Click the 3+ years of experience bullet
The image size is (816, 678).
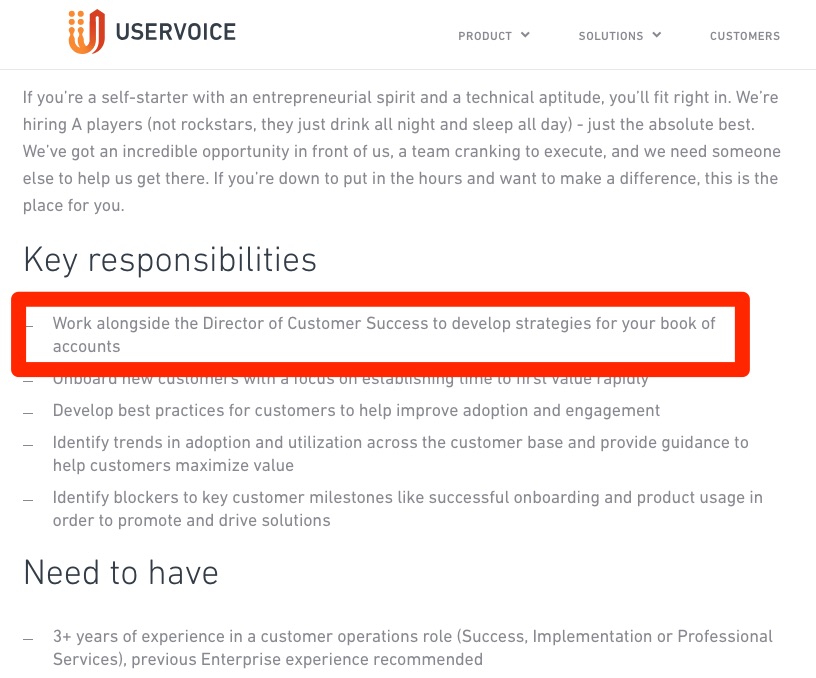pos(413,648)
